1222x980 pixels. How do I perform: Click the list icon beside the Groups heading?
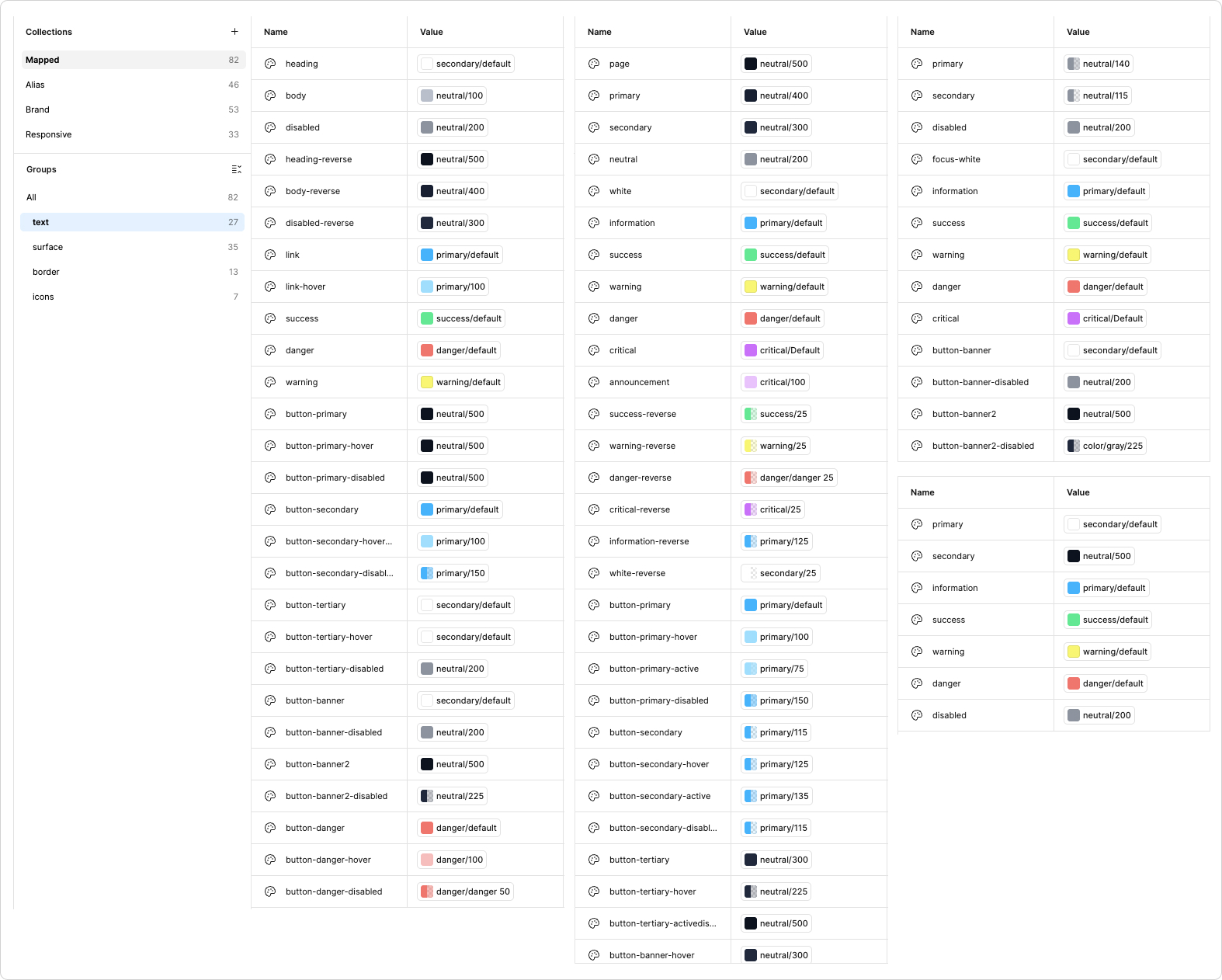[x=236, y=169]
